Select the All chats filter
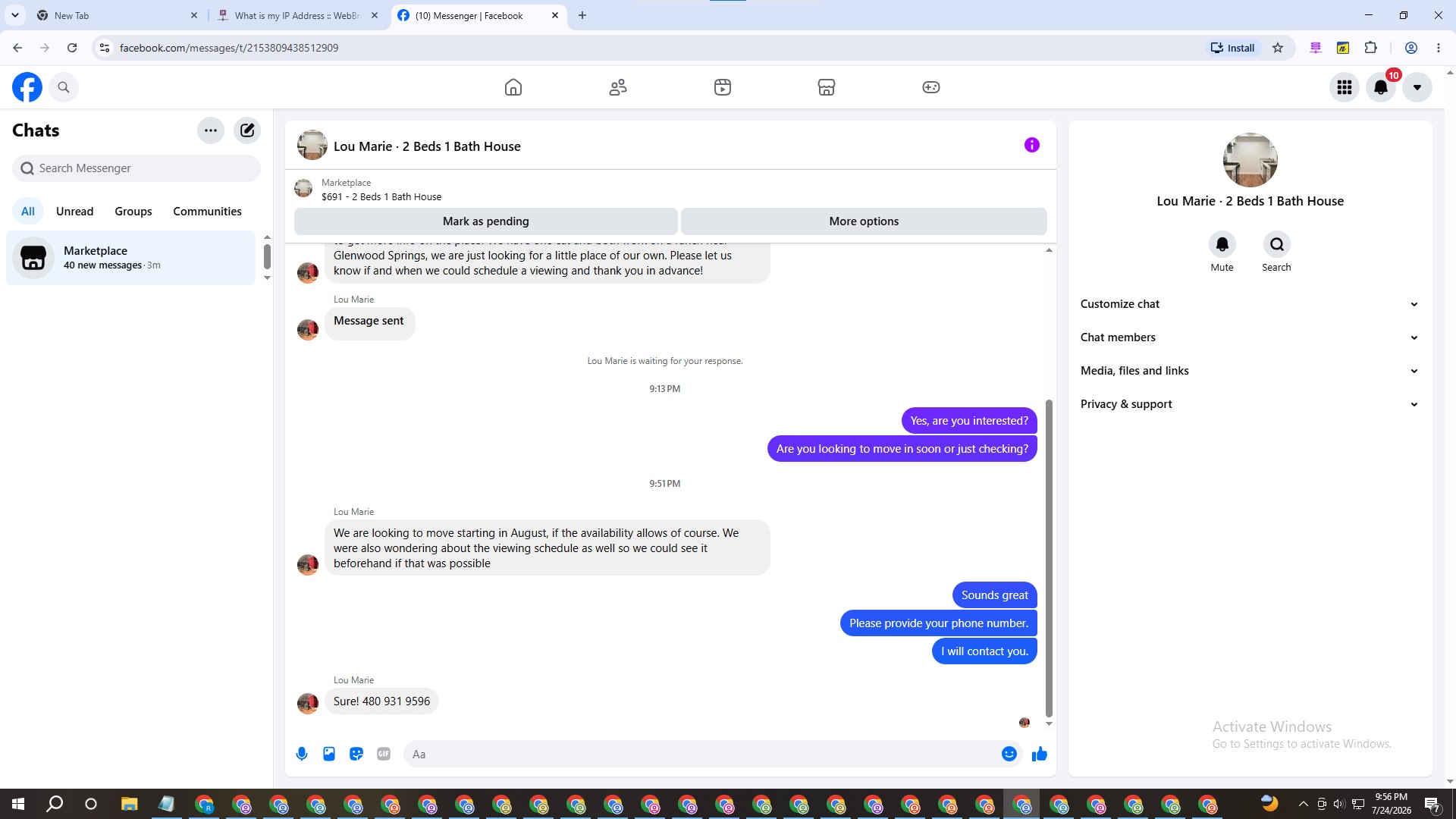Image resolution: width=1456 pixels, height=819 pixels. tap(28, 212)
